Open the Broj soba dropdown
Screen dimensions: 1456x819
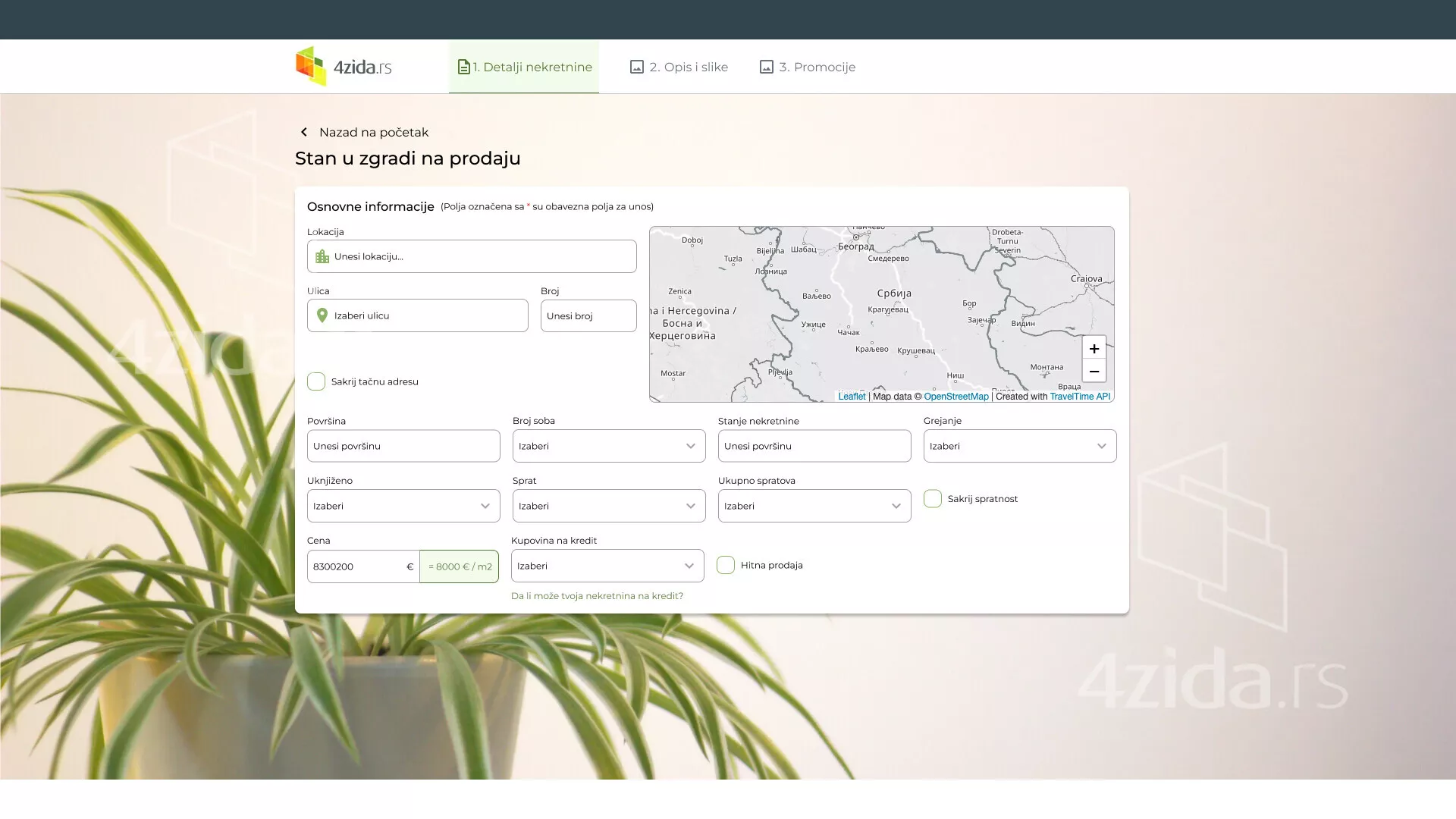[609, 446]
